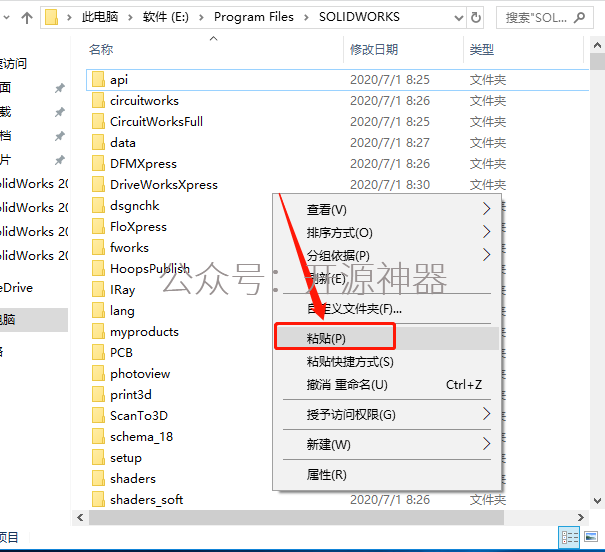This screenshot has height=552, width=605.
Task: Open OneDrive in the navigation pane
Action: [17, 287]
